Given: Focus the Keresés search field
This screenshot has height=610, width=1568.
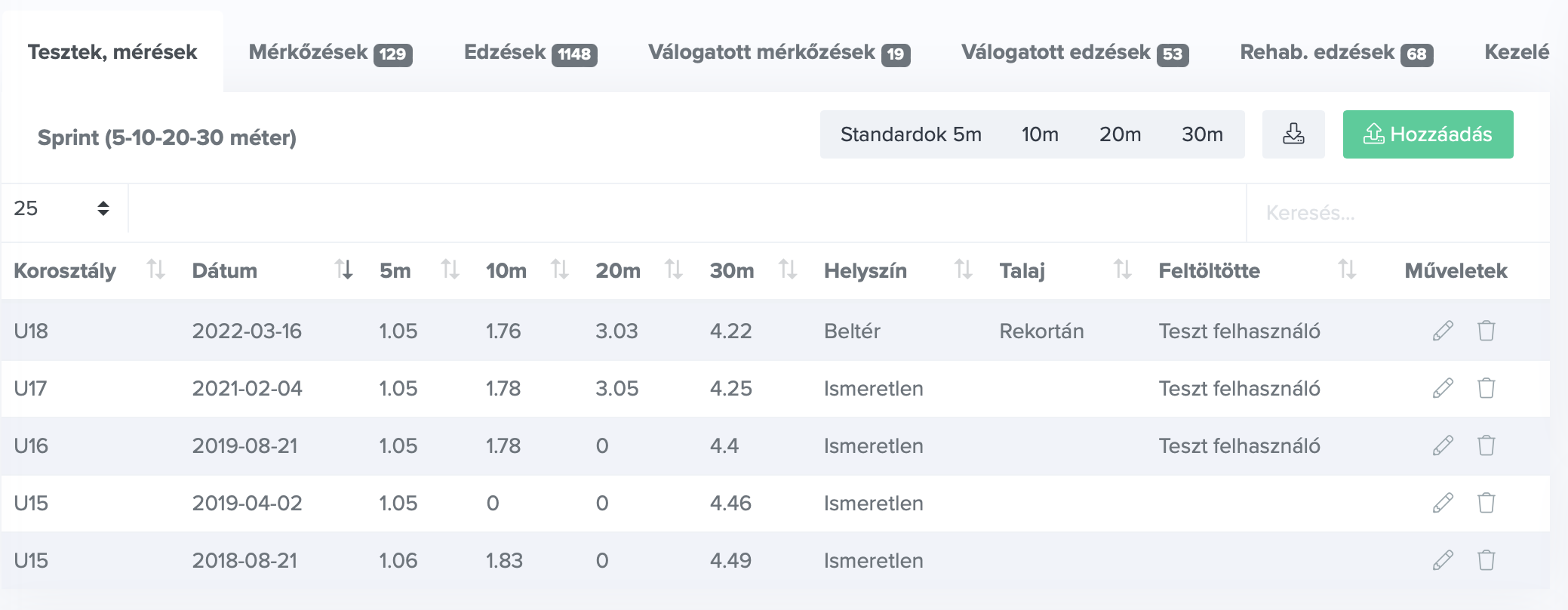Looking at the screenshot, I should click(1396, 213).
